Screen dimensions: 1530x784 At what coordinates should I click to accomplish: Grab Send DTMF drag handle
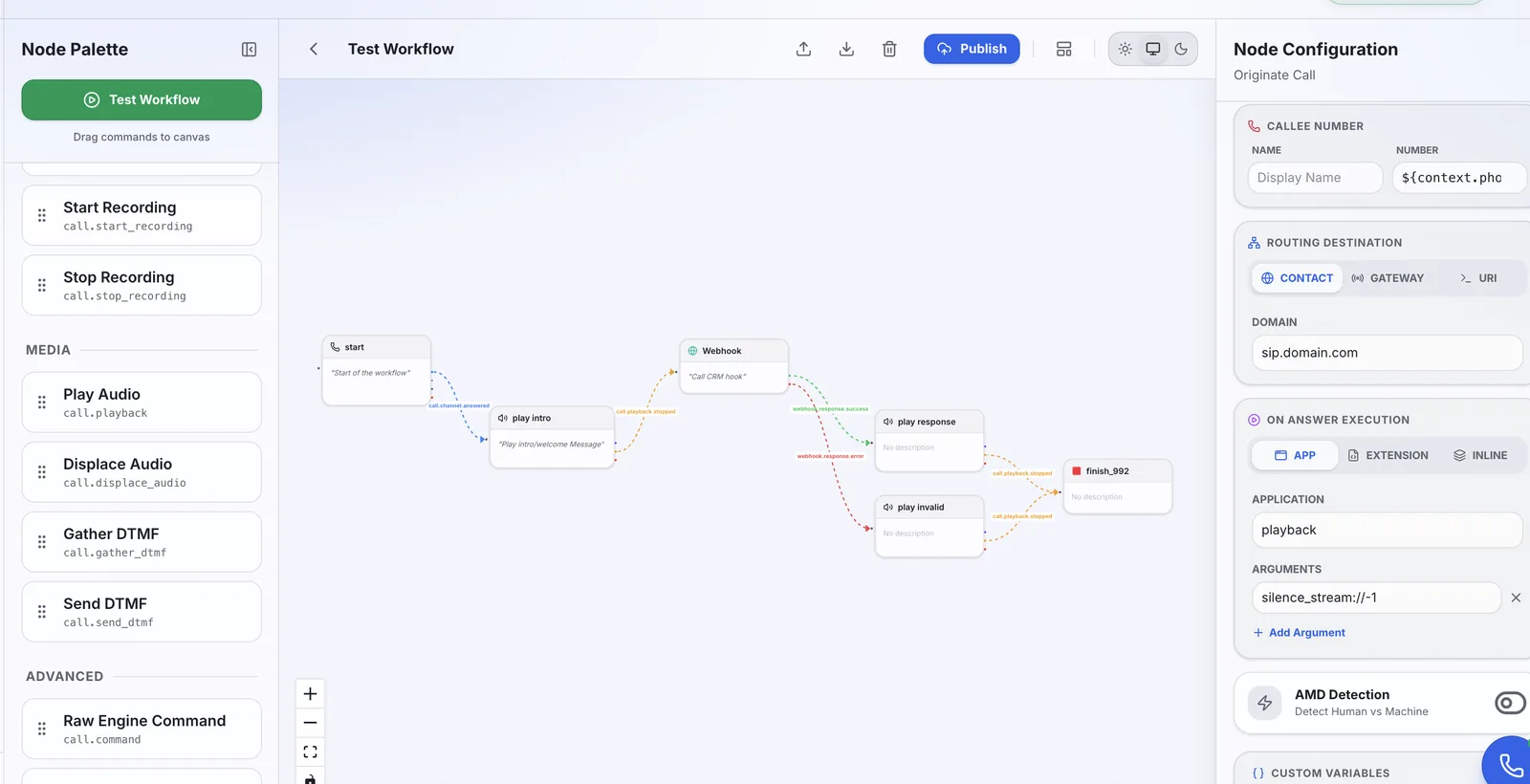42,612
